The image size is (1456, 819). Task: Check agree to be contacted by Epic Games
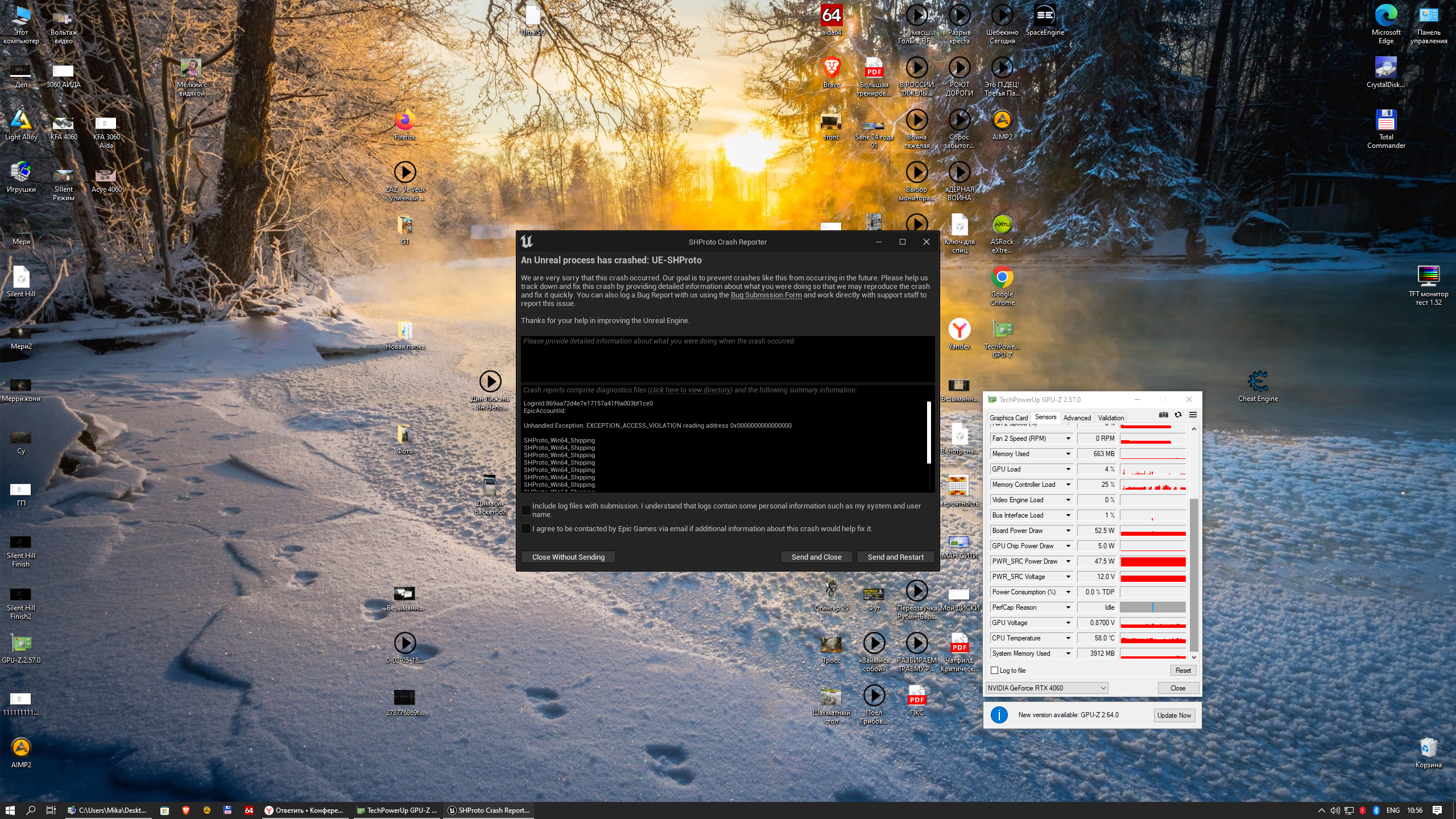526,529
